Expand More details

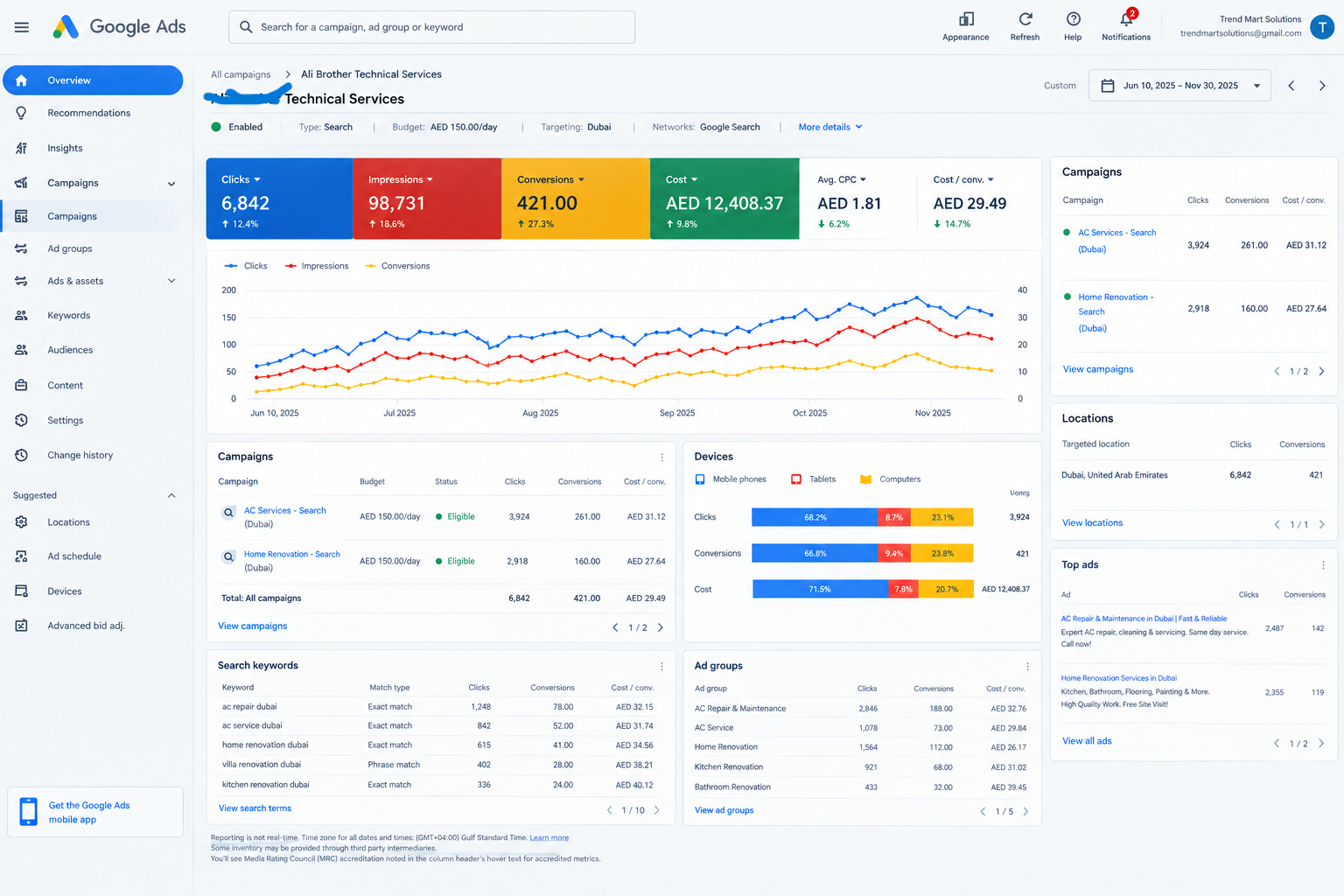coord(830,127)
